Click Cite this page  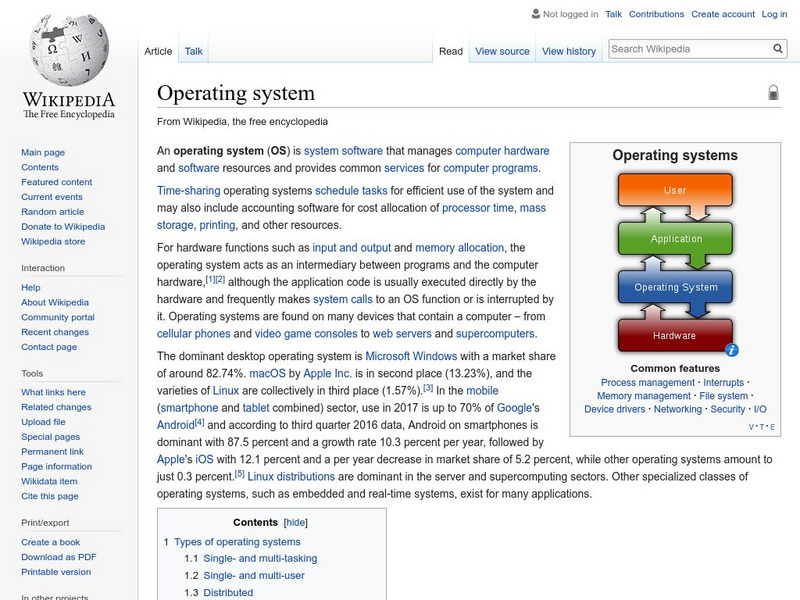50,495
